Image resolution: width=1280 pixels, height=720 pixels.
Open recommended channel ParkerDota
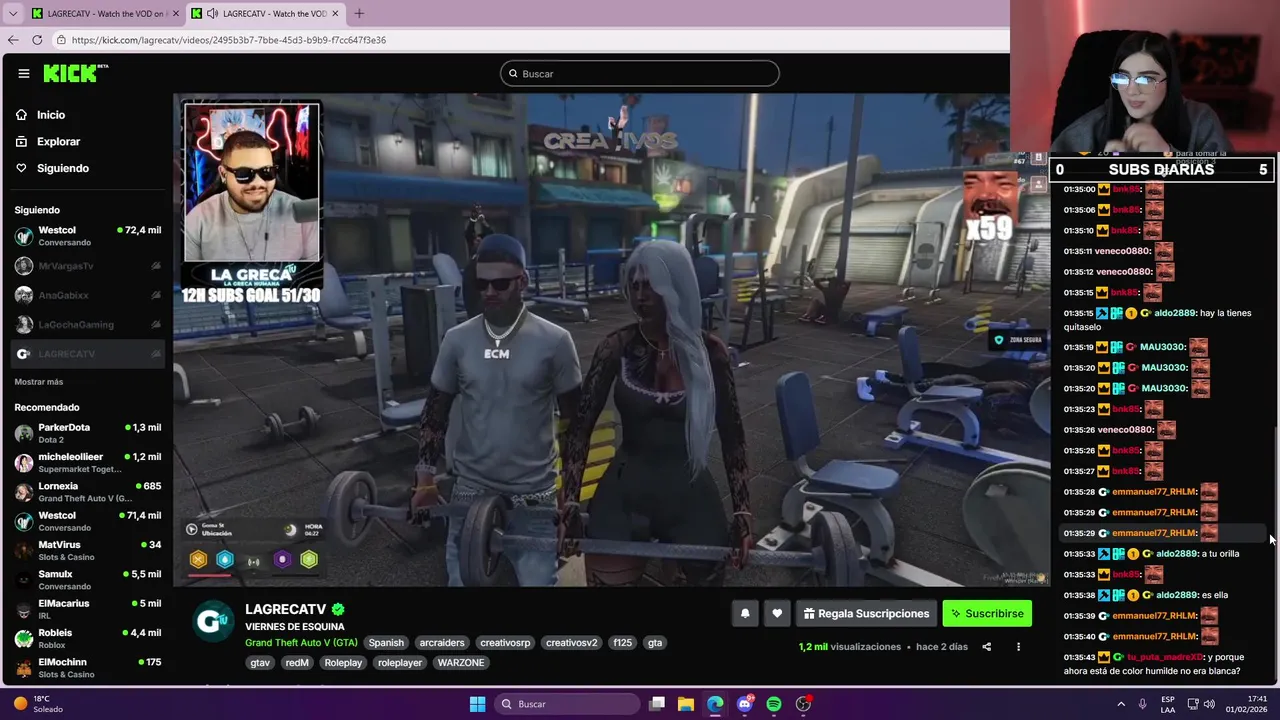88,433
